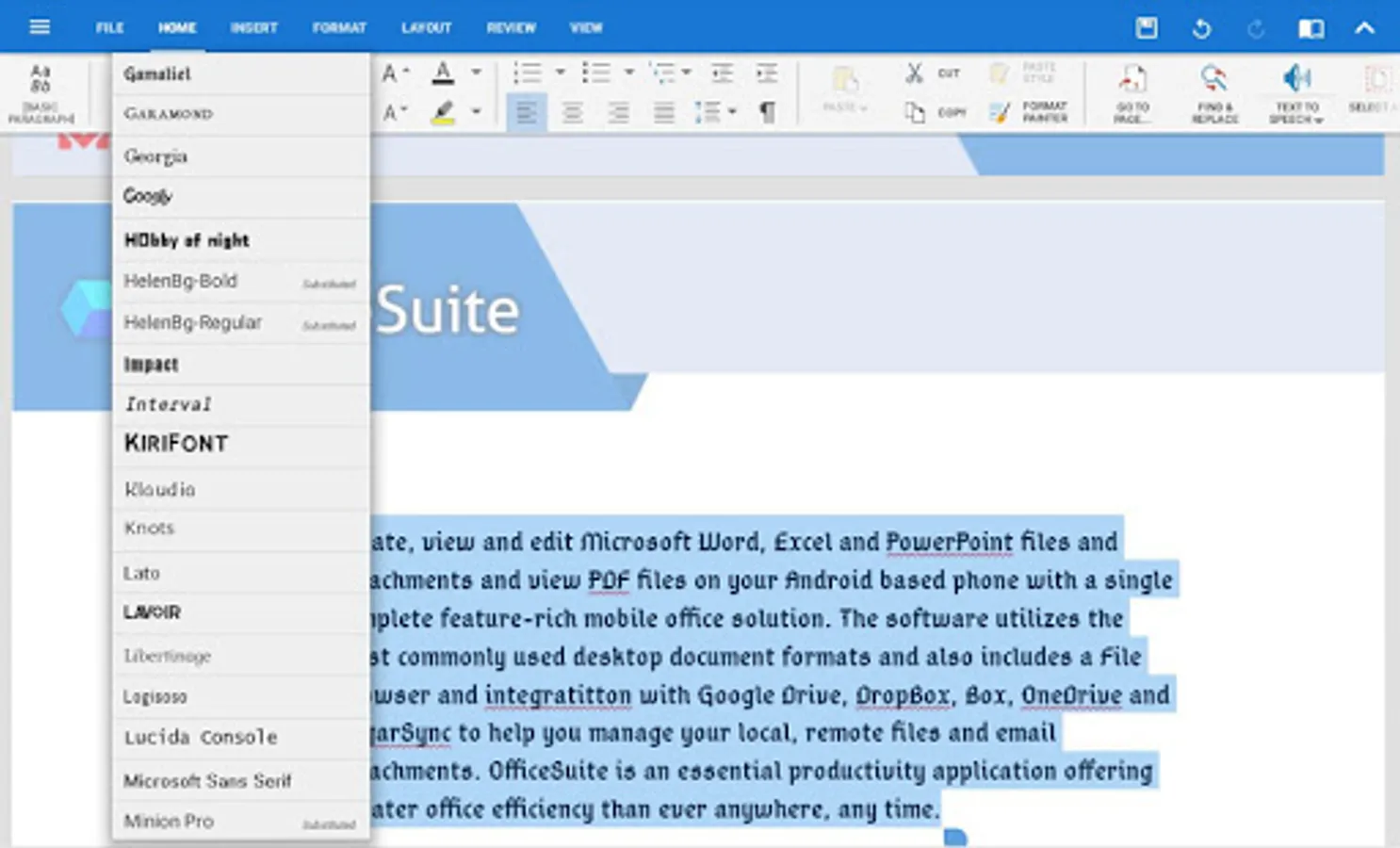
Task: Open the Format tab
Action: click(339, 28)
